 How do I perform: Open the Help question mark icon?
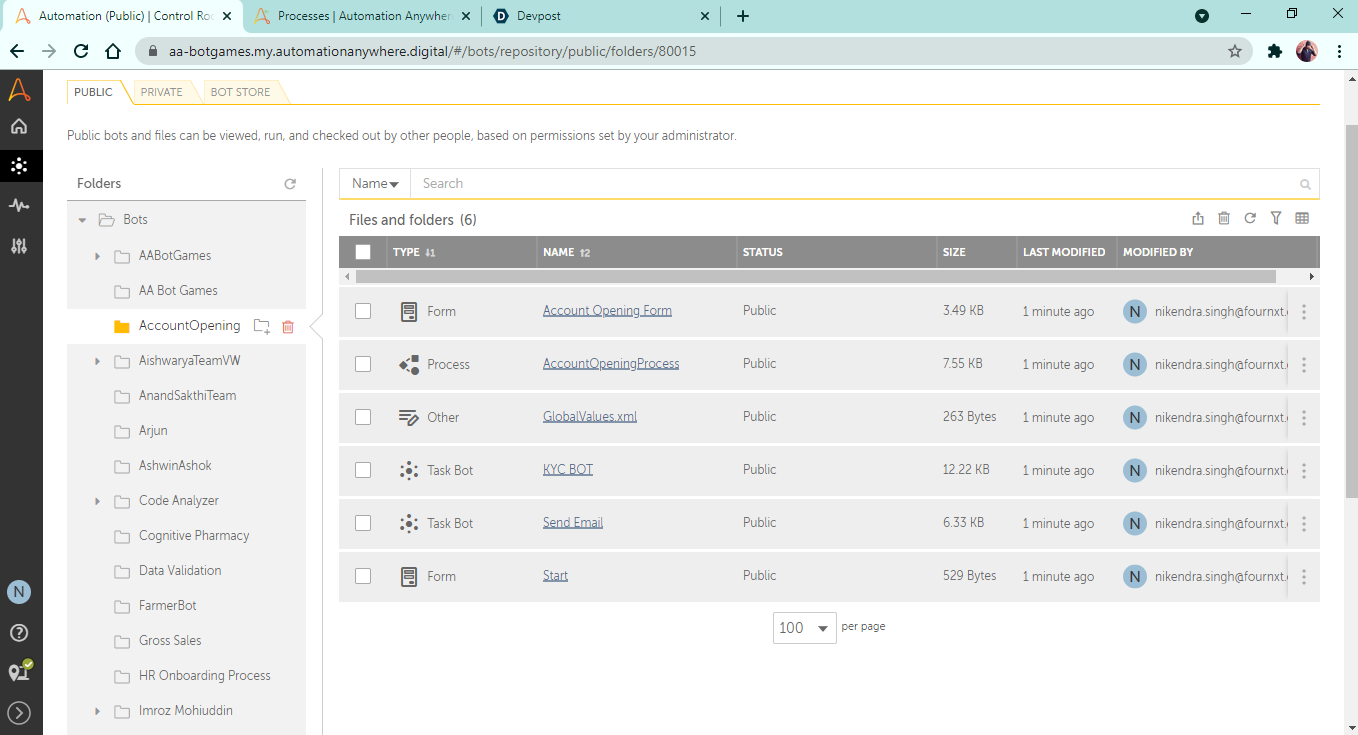[x=19, y=633]
